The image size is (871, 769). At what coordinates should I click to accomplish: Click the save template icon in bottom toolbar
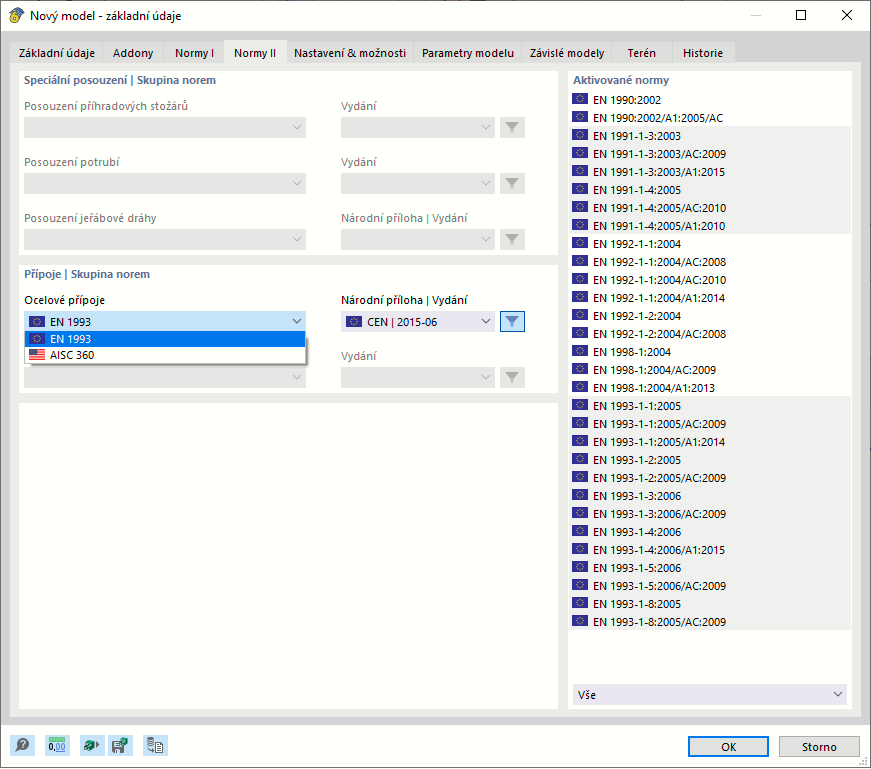[120, 745]
